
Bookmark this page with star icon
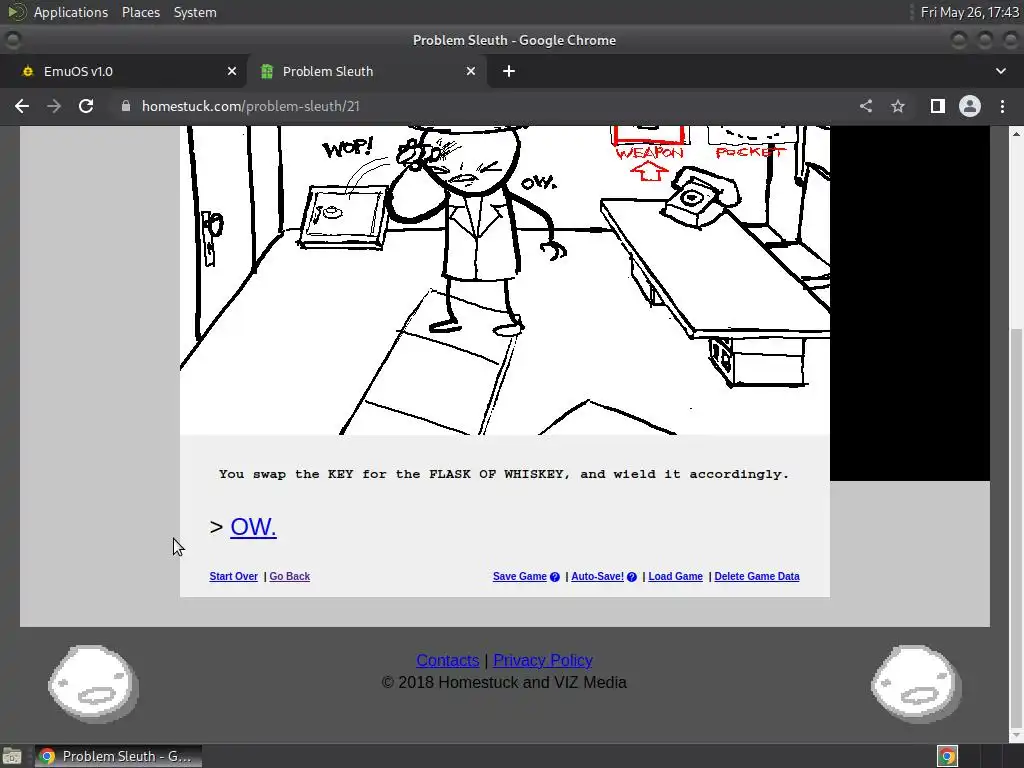click(x=898, y=106)
